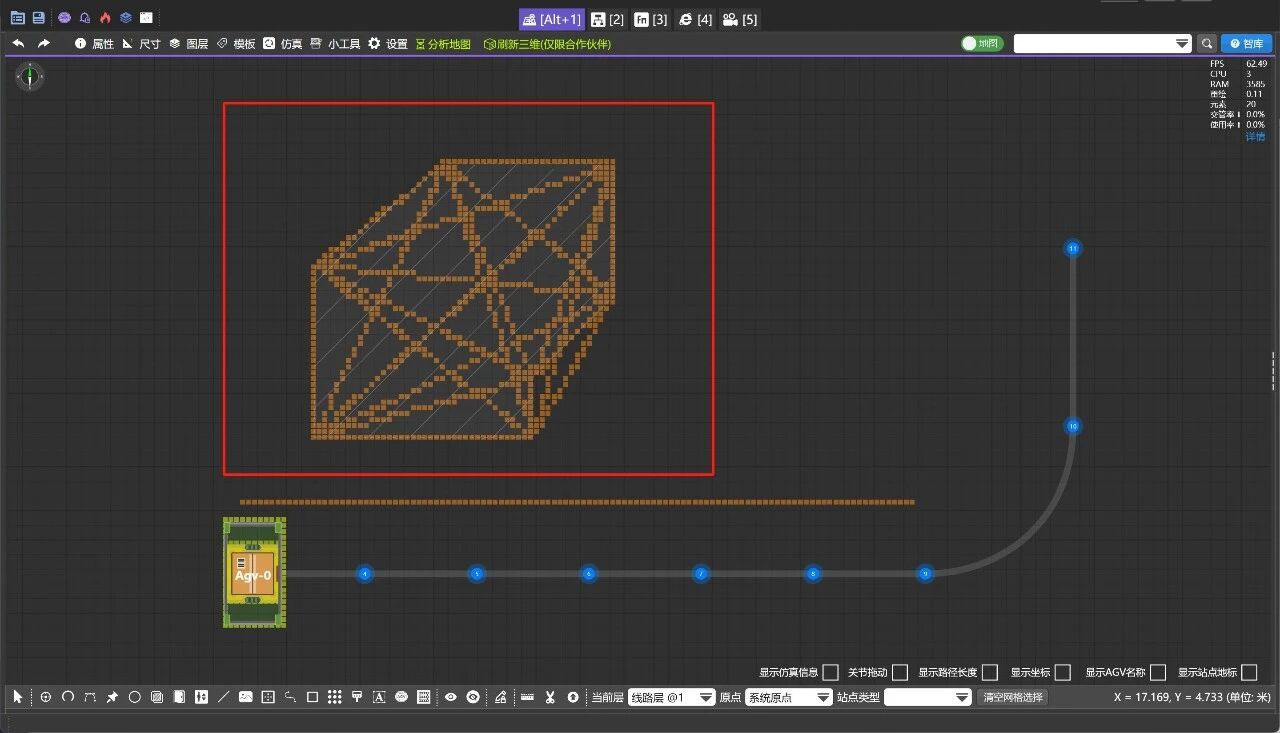Tick the 关节拖动 checkbox
The height and width of the screenshot is (733, 1280).
pos(900,672)
